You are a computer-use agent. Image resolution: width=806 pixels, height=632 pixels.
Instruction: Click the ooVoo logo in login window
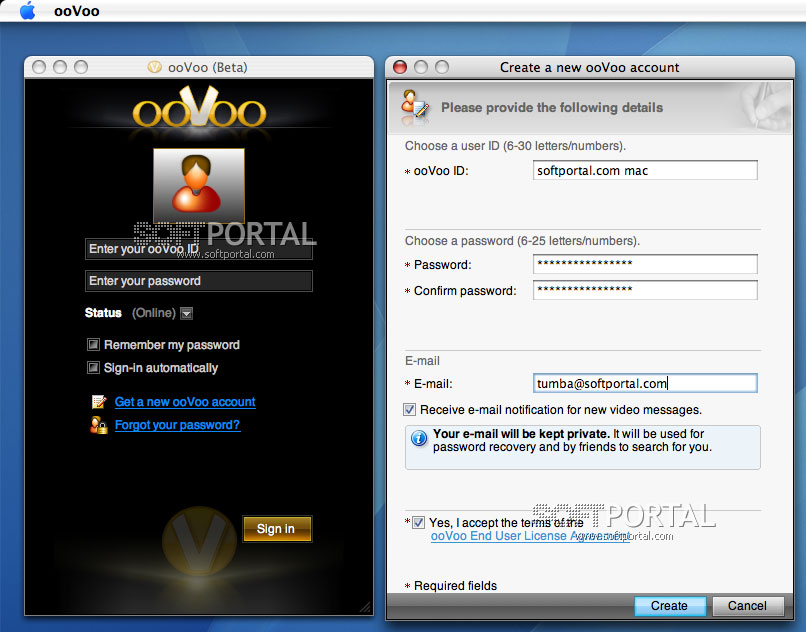199,107
